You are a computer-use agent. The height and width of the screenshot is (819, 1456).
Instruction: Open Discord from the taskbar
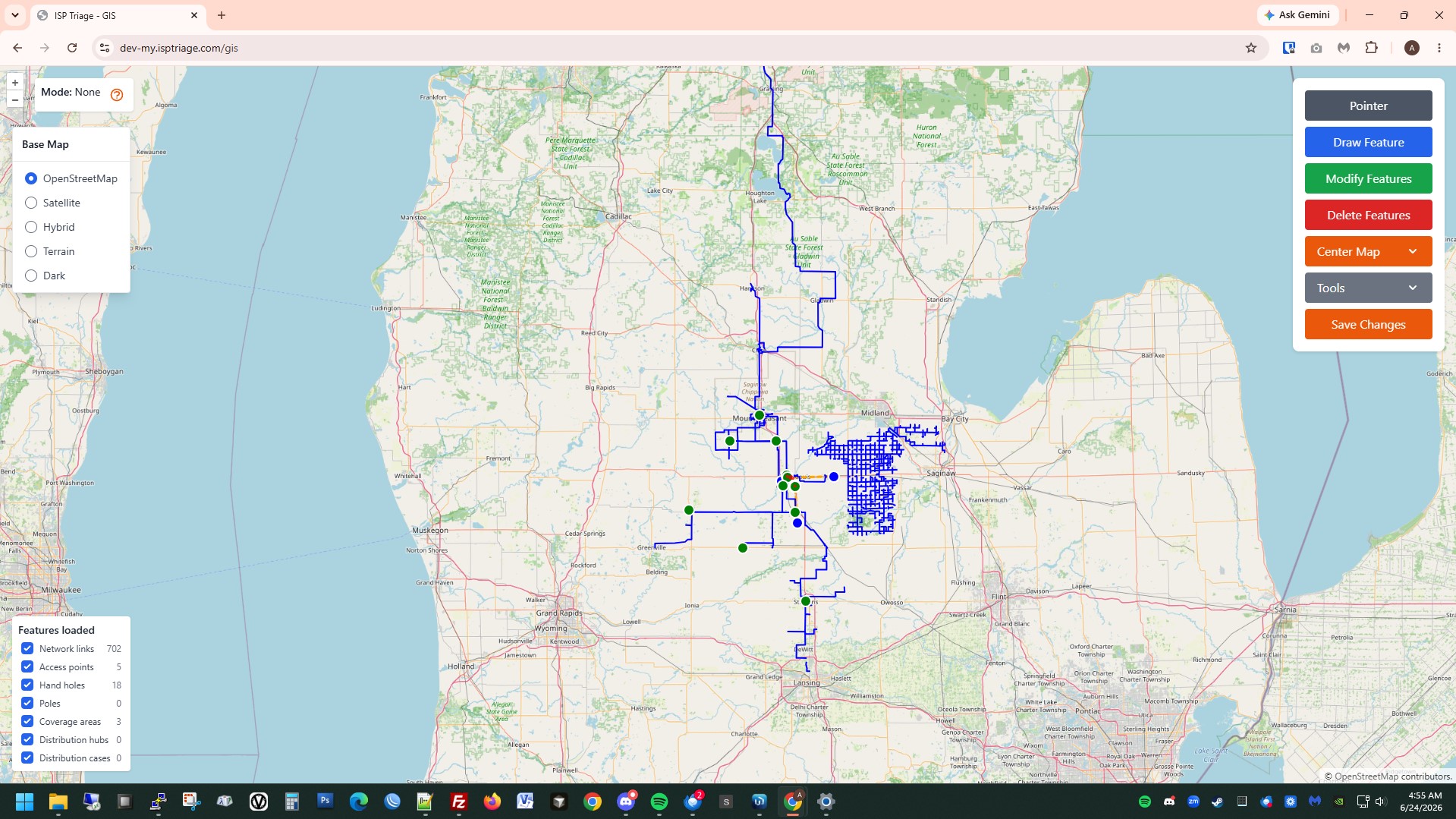pyautogui.click(x=626, y=802)
